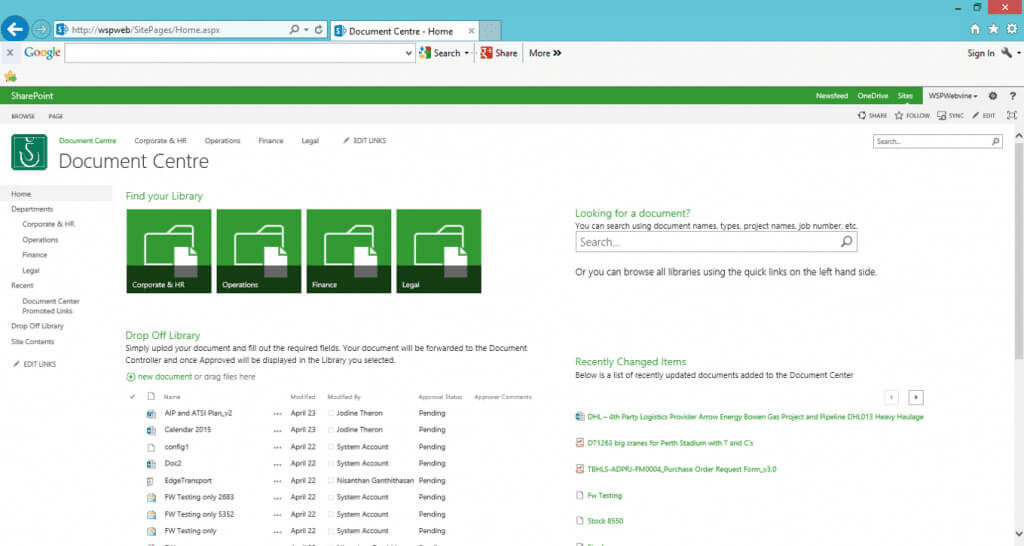1024x546 pixels.
Task: Toggle select all items checkmark
Action: [x=132, y=396]
